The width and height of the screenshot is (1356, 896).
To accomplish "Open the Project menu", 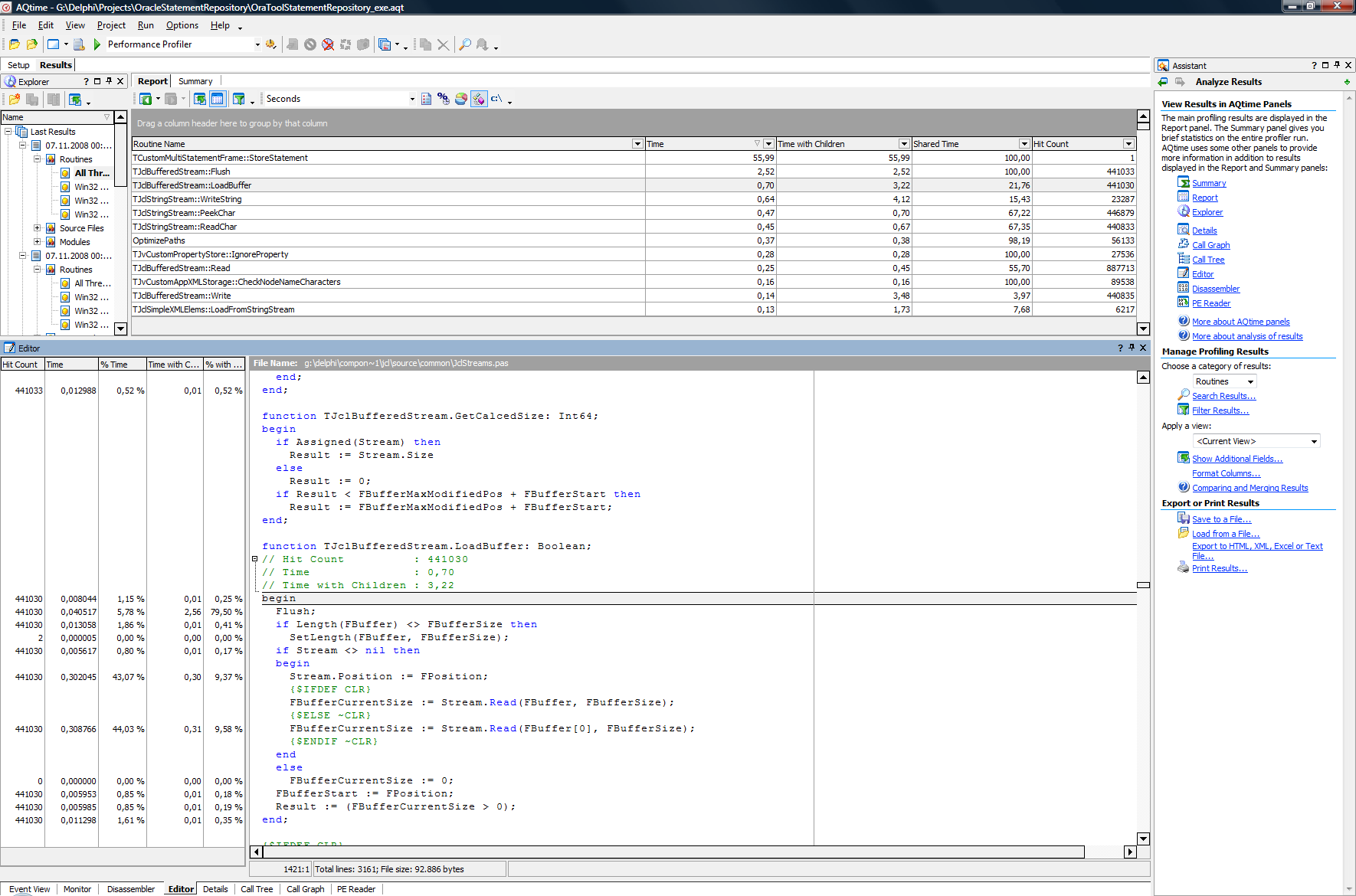I will click(111, 25).
